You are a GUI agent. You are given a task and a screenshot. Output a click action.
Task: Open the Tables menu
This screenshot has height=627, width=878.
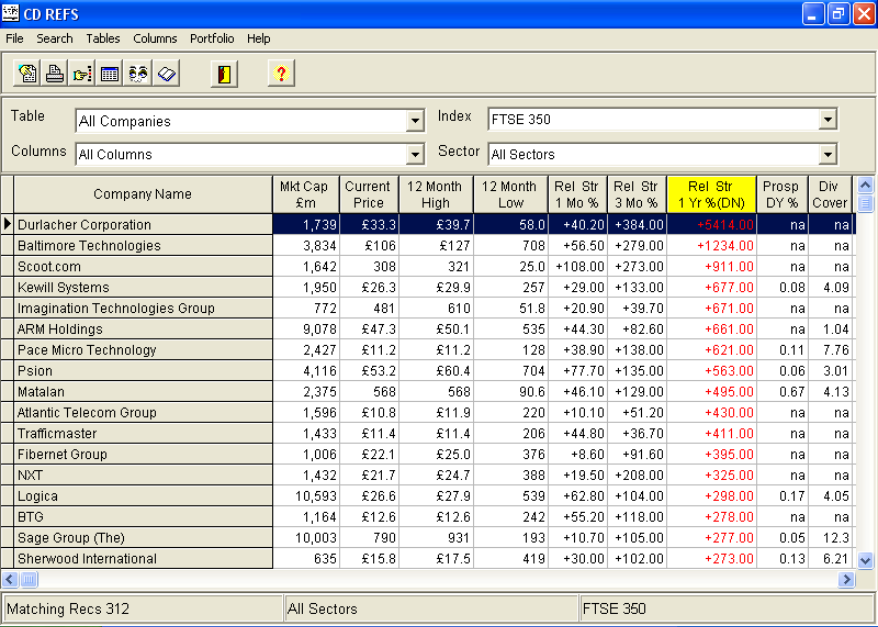[103, 39]
